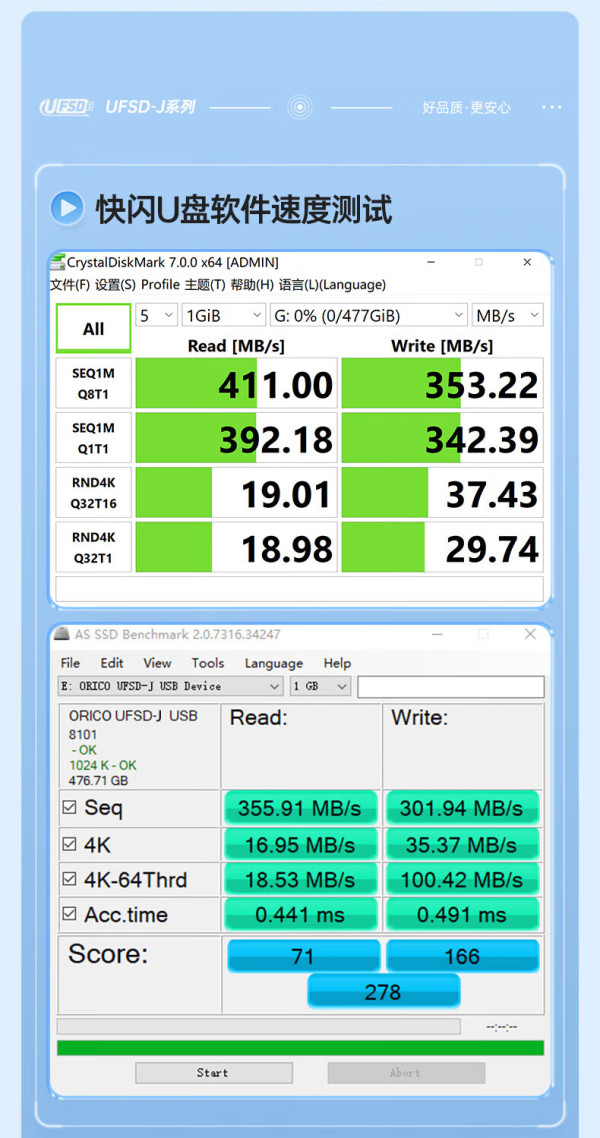
Task: Click the 0.491 ms write access time
Action: tap(462, 914)
